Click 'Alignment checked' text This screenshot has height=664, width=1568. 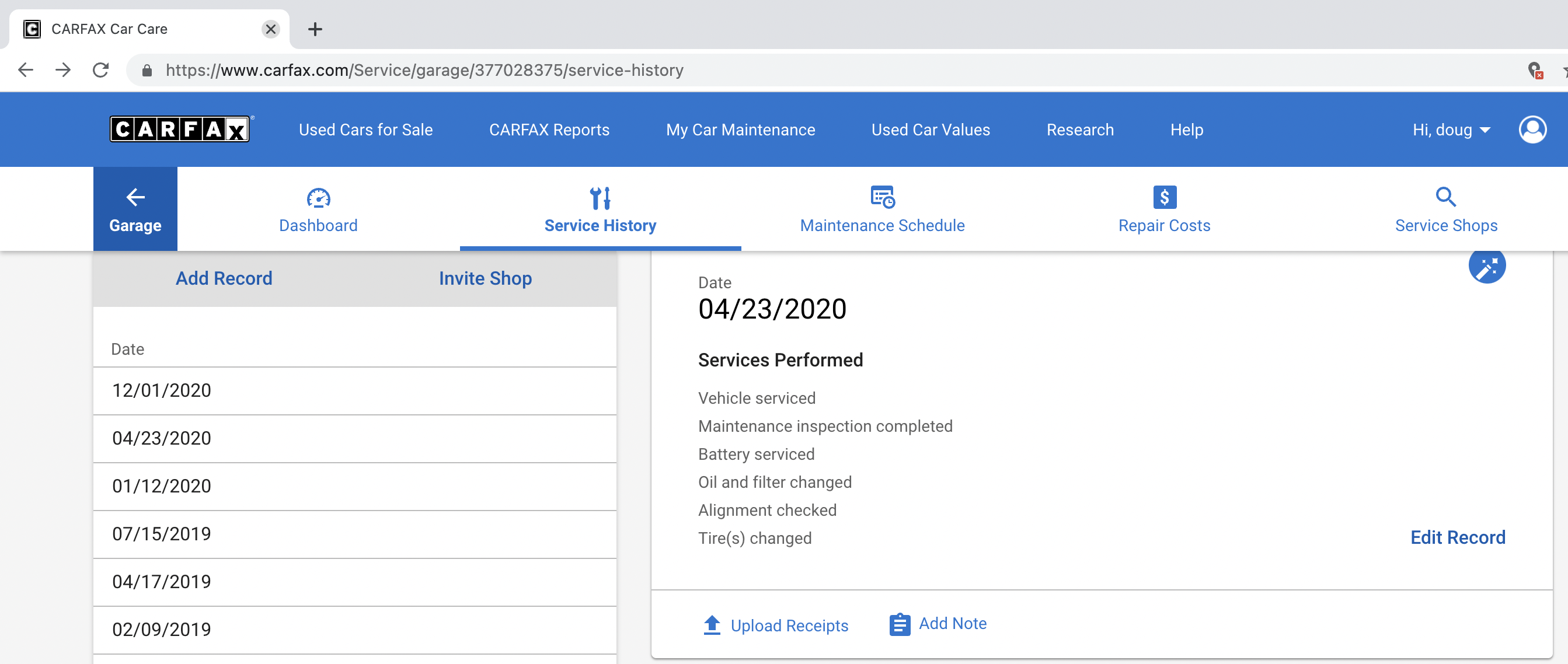(767, 509)
